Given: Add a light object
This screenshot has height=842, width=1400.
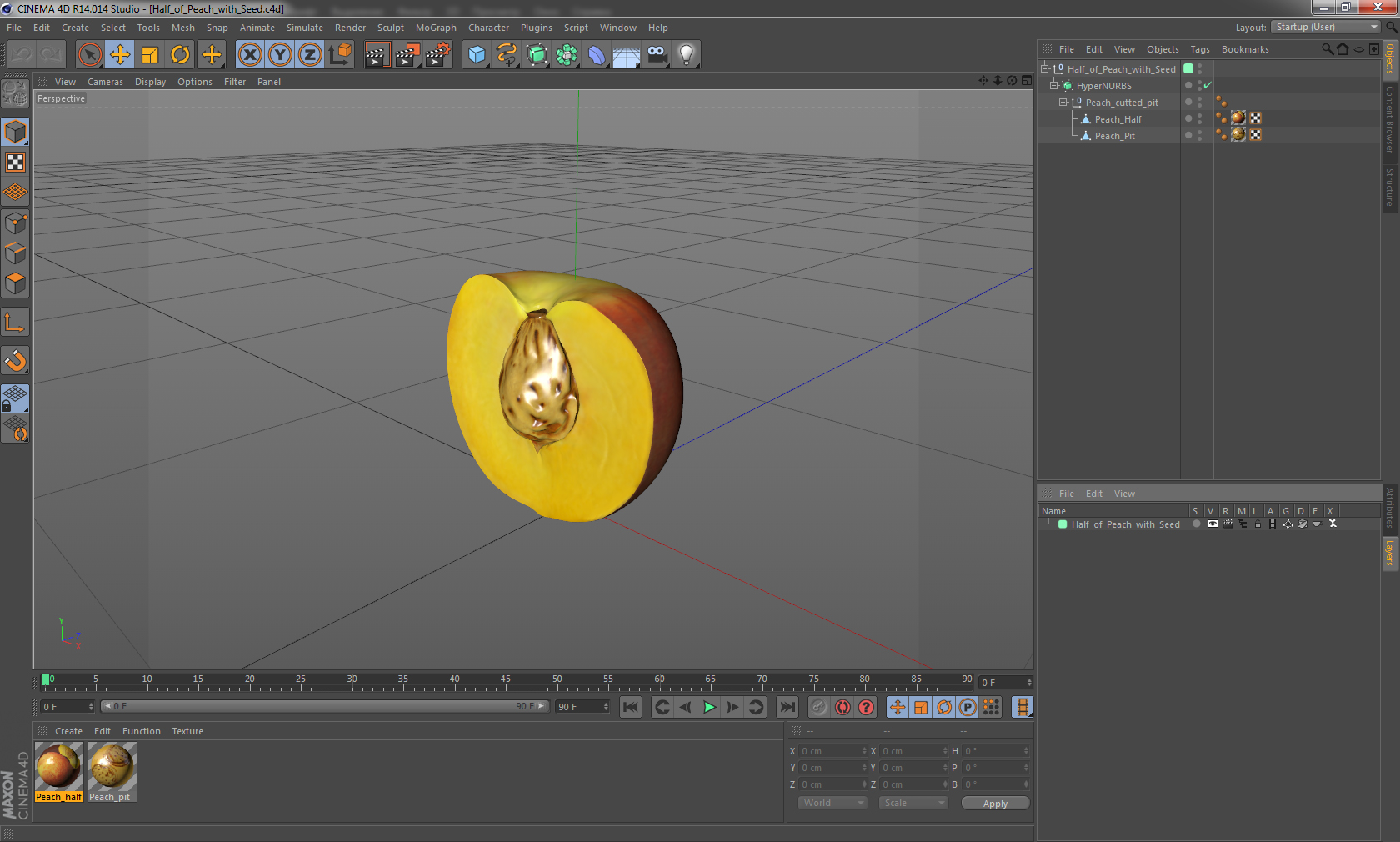Looking at the screenshot, I should coord(687,55).
